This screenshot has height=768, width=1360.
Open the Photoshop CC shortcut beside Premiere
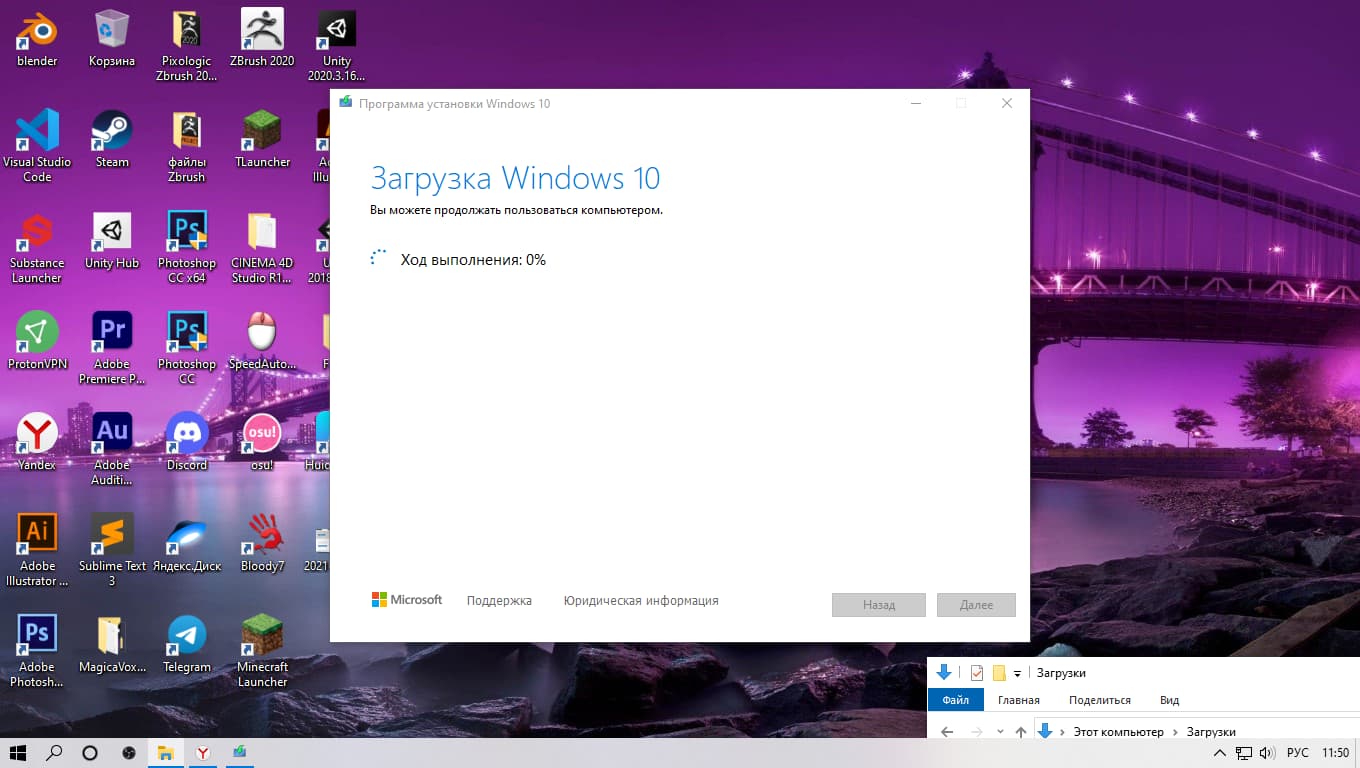[187, 348]
